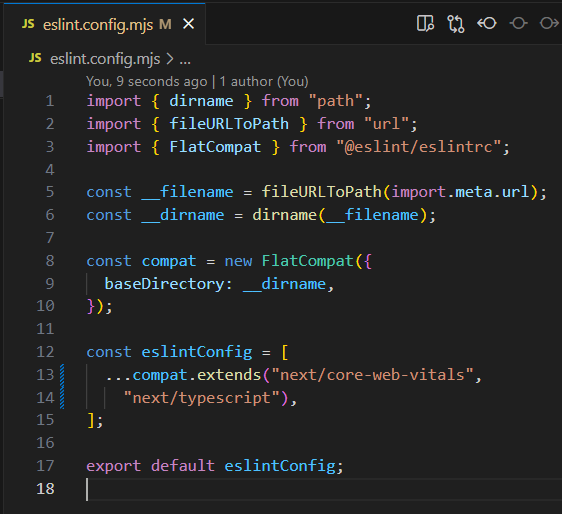Click the "path" string on line 1
This screenshot has width=562, height=514.
click(x=335, y=101)
